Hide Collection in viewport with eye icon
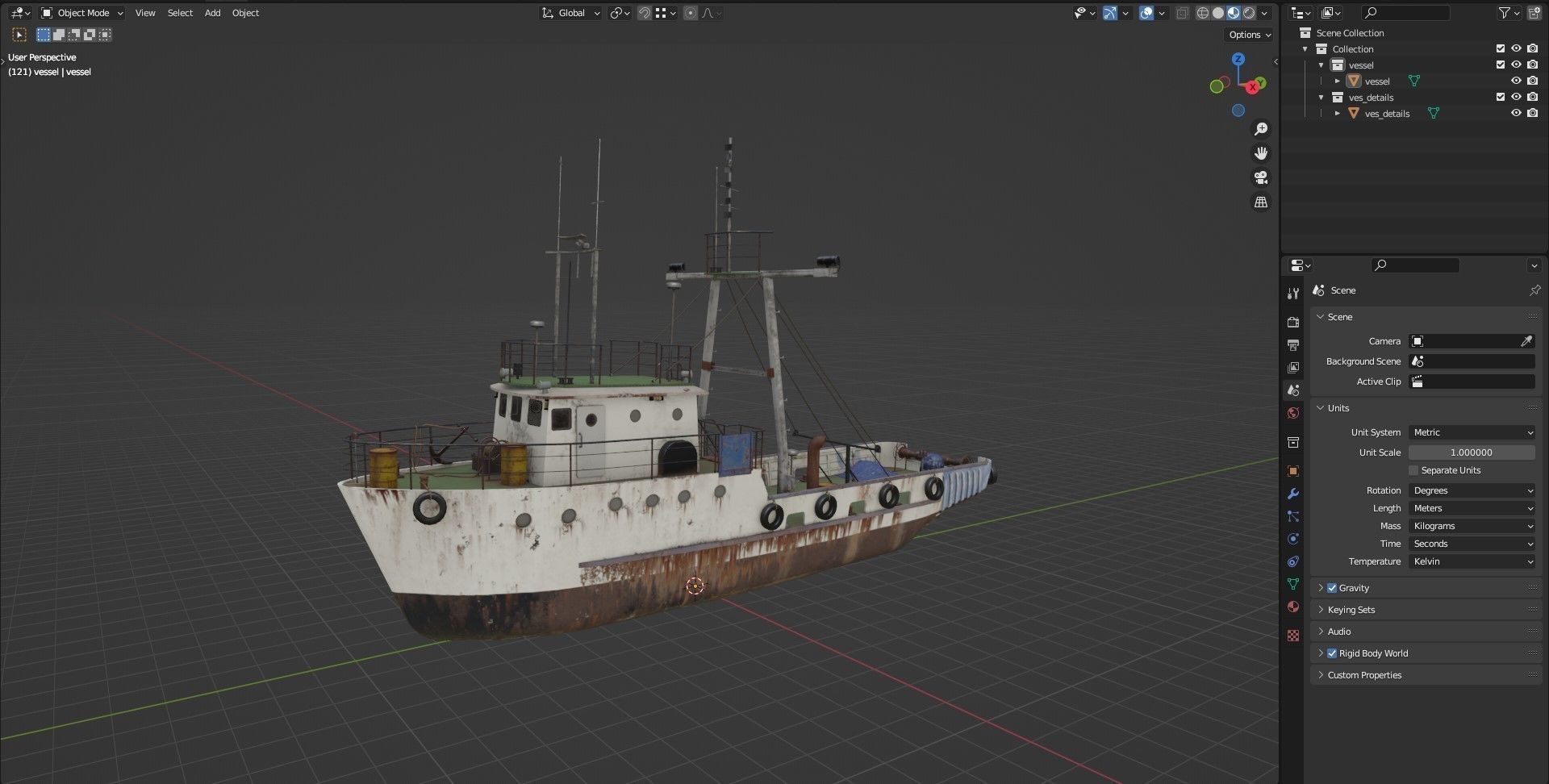1549x784 pixels. click(1516, 48)
